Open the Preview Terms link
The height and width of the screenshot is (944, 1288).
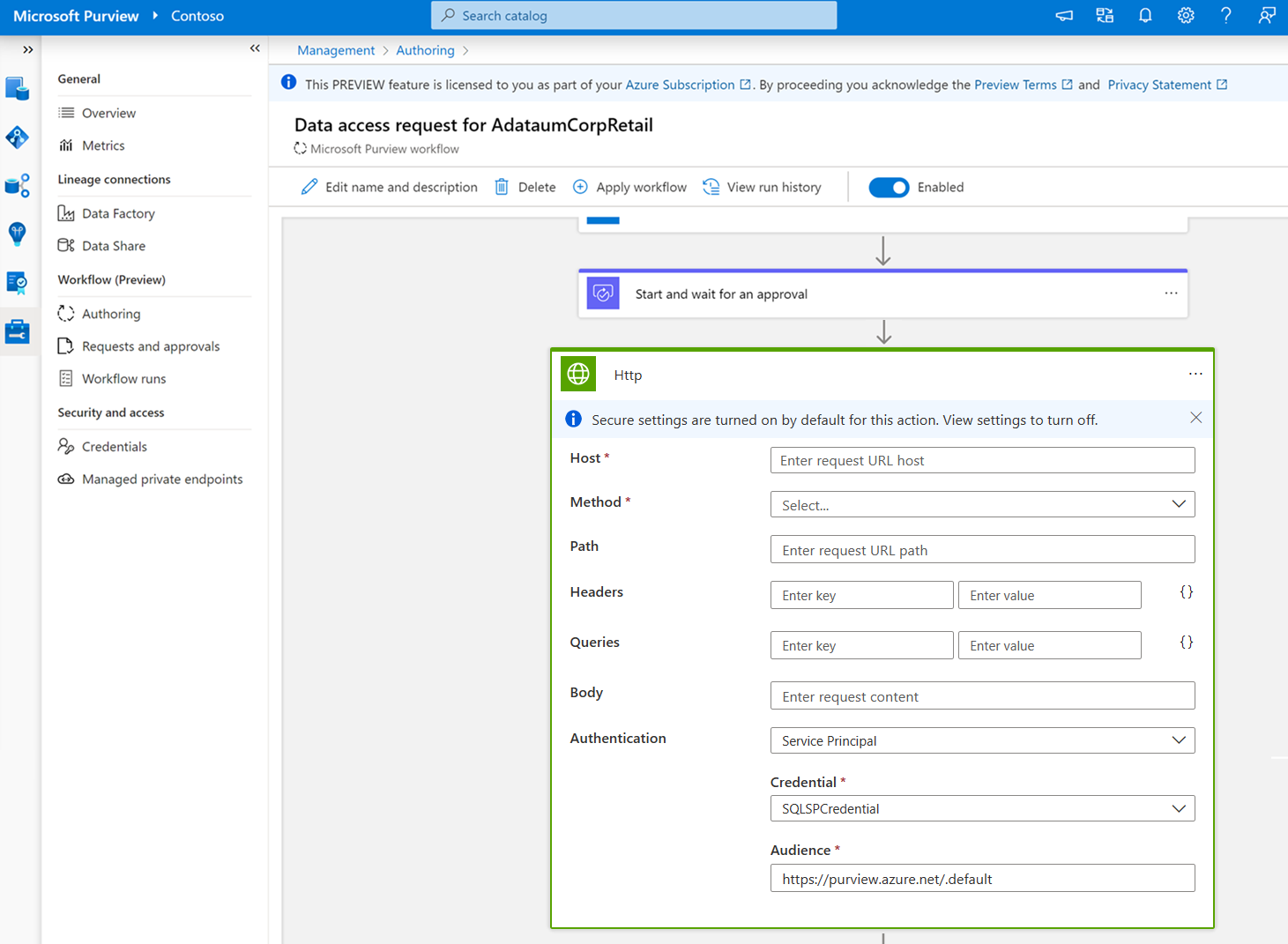[1024, 85]
